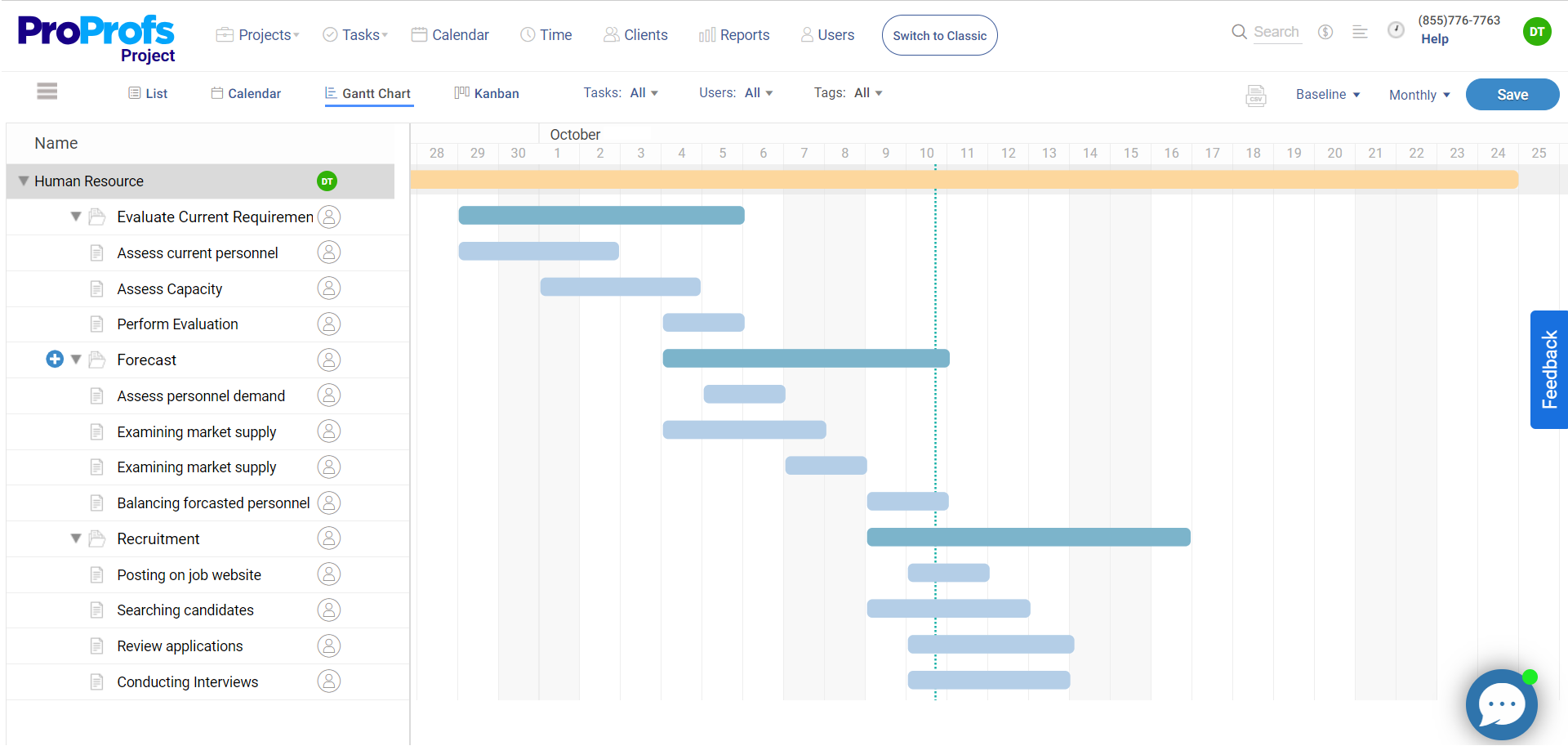Click the Help link
This screenshot has width=1568, height=746.
[1436, 38]
